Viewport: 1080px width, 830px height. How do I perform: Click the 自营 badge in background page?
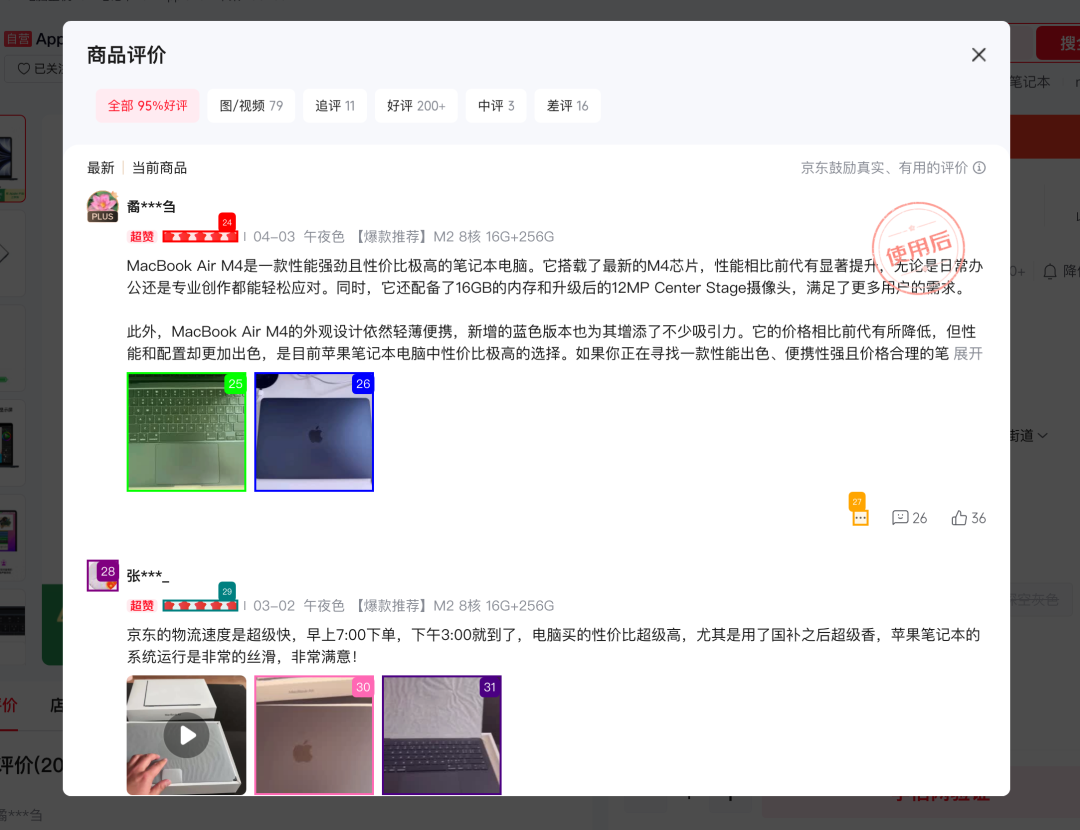[17, 39]
